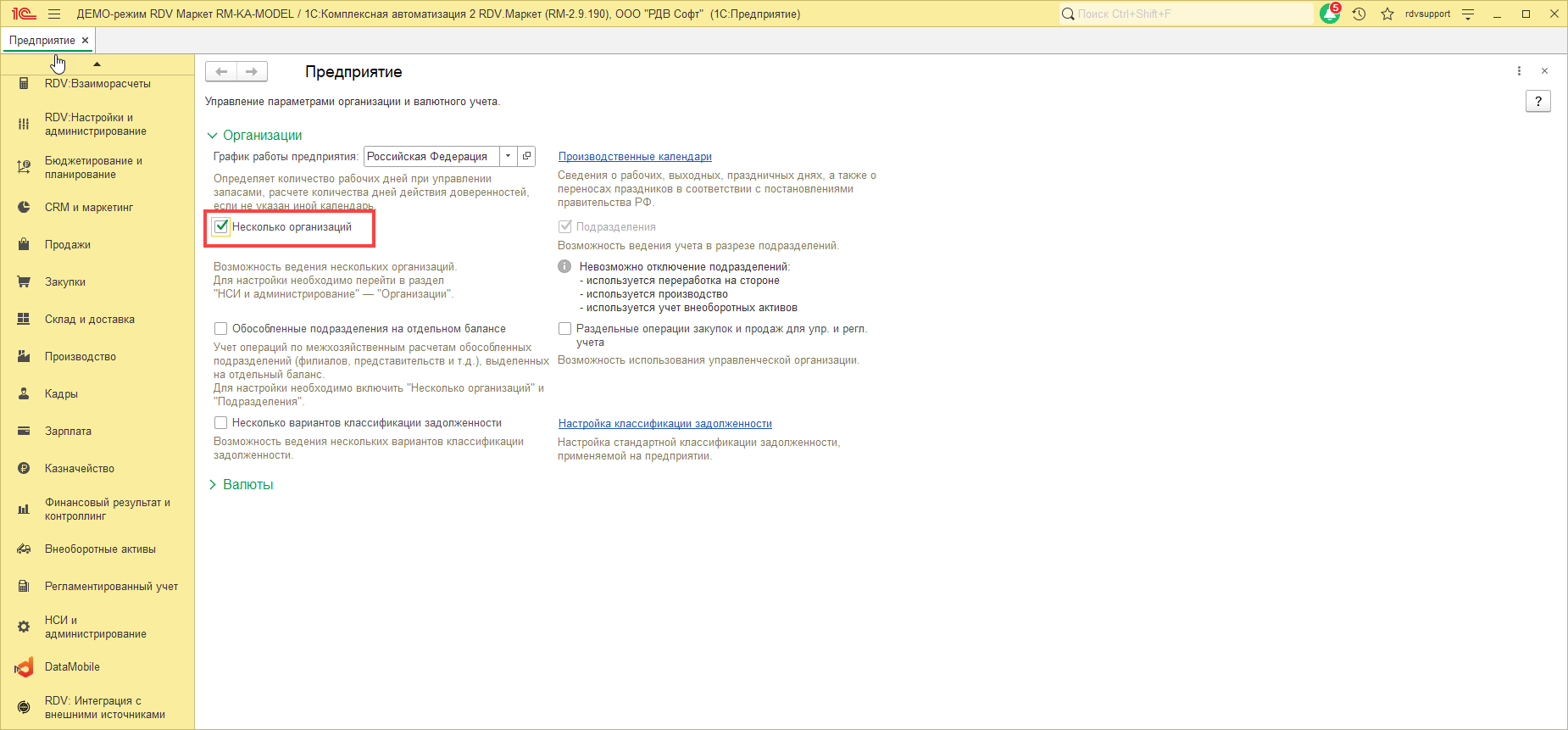Uncheck Несколько организаций checkbox

pyautogui.click(x=221, y=226)
